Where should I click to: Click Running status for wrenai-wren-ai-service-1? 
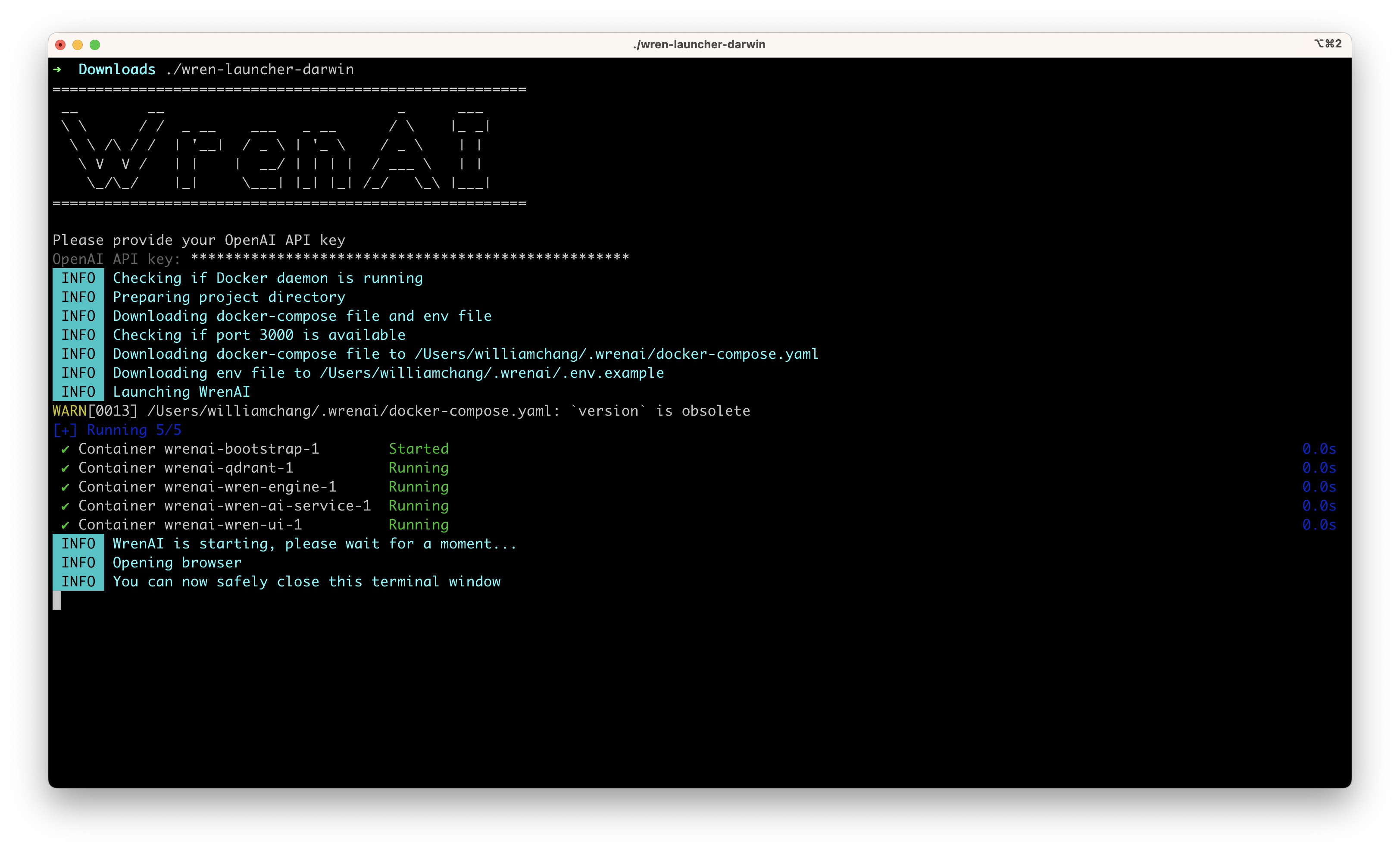tap(419, 506)
